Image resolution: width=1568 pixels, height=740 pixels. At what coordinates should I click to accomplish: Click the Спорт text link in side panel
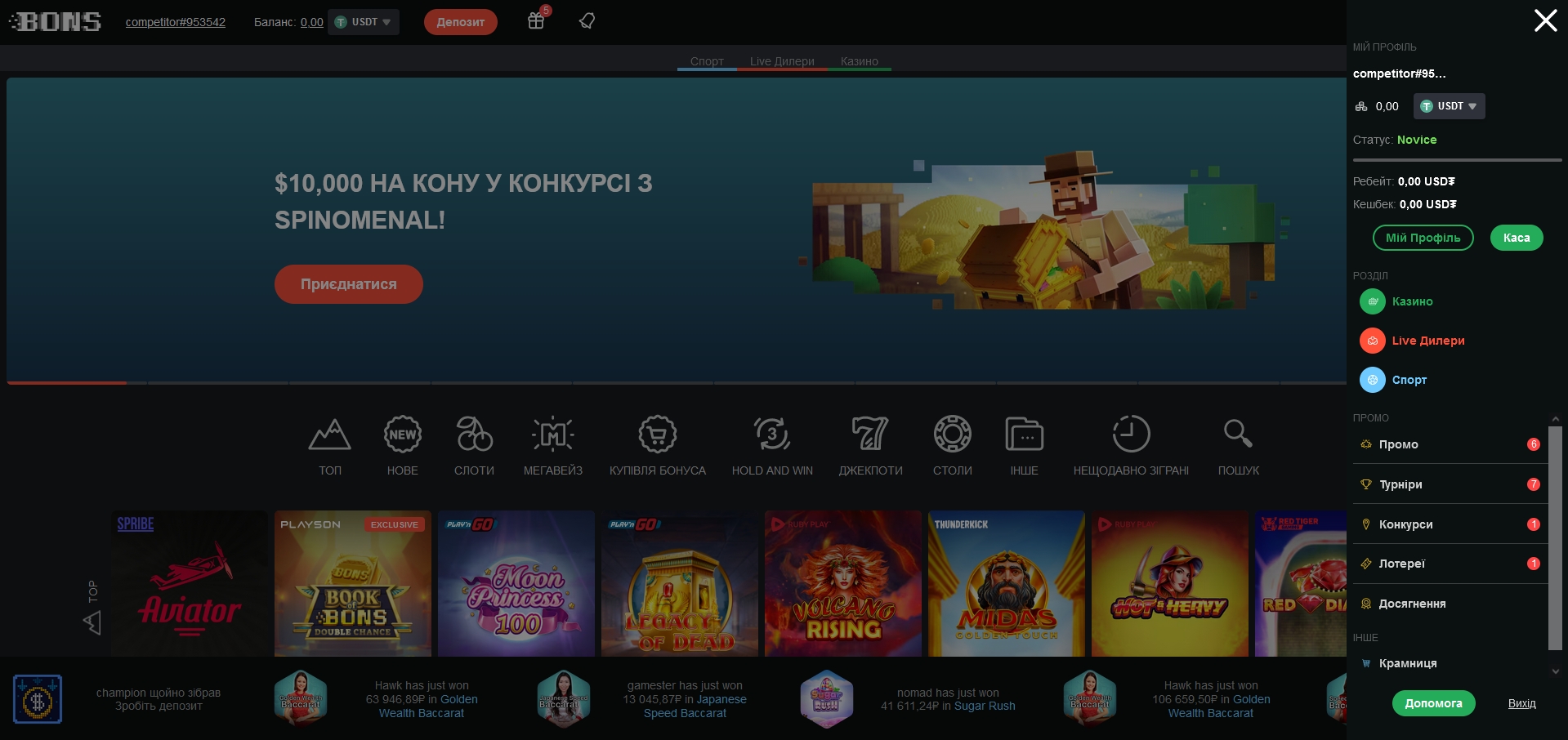point(1409,380)
